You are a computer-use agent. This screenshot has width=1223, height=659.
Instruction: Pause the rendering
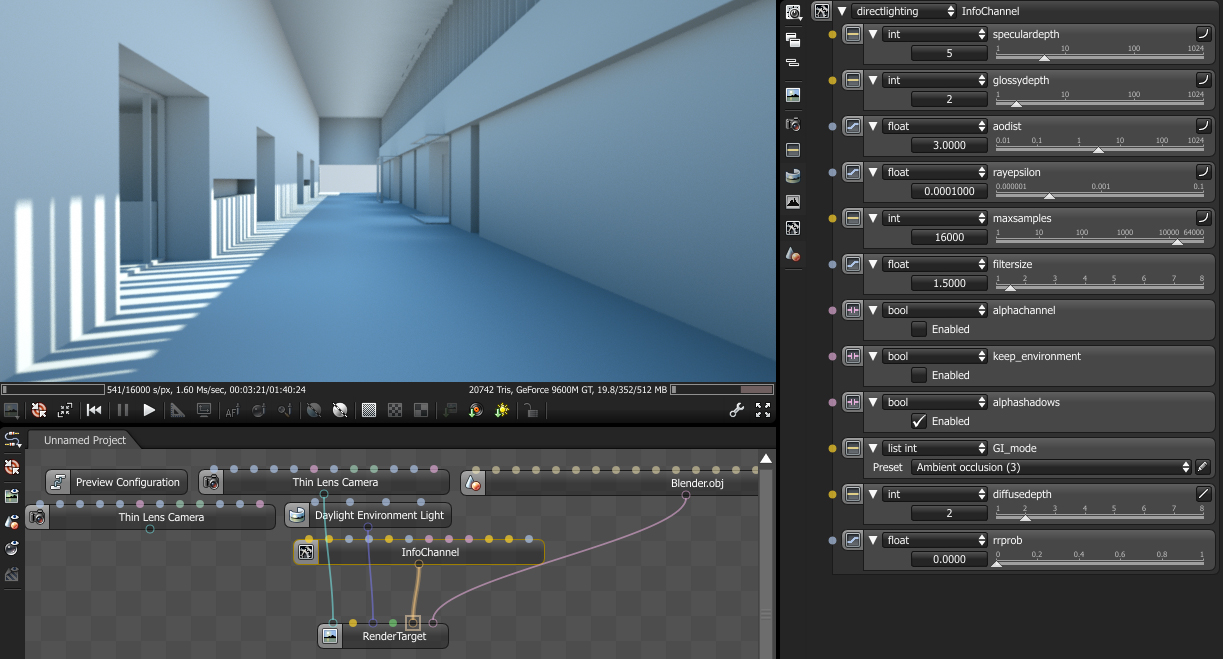point(123,410)
